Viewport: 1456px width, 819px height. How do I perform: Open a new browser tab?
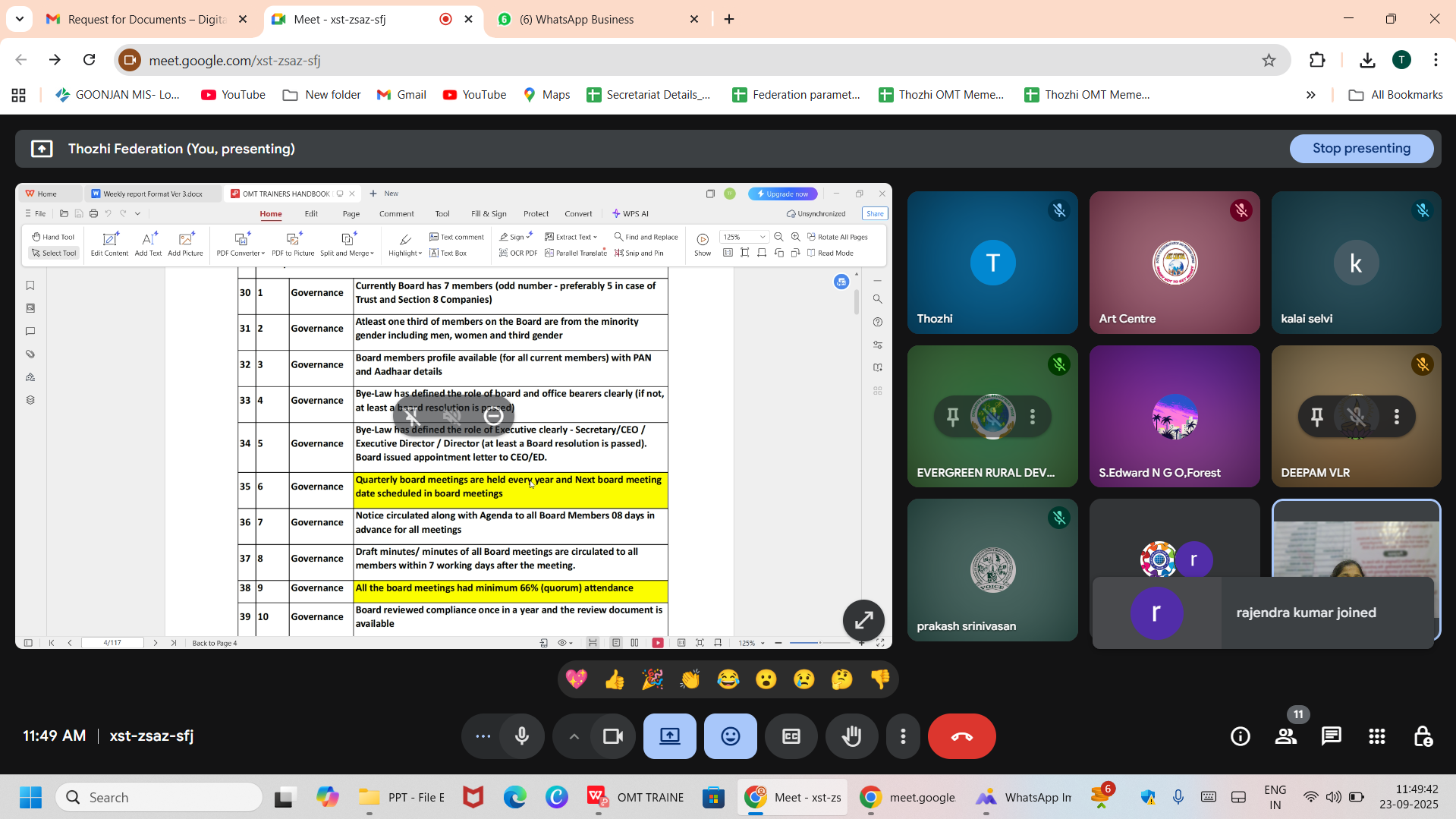click(729, 19)
